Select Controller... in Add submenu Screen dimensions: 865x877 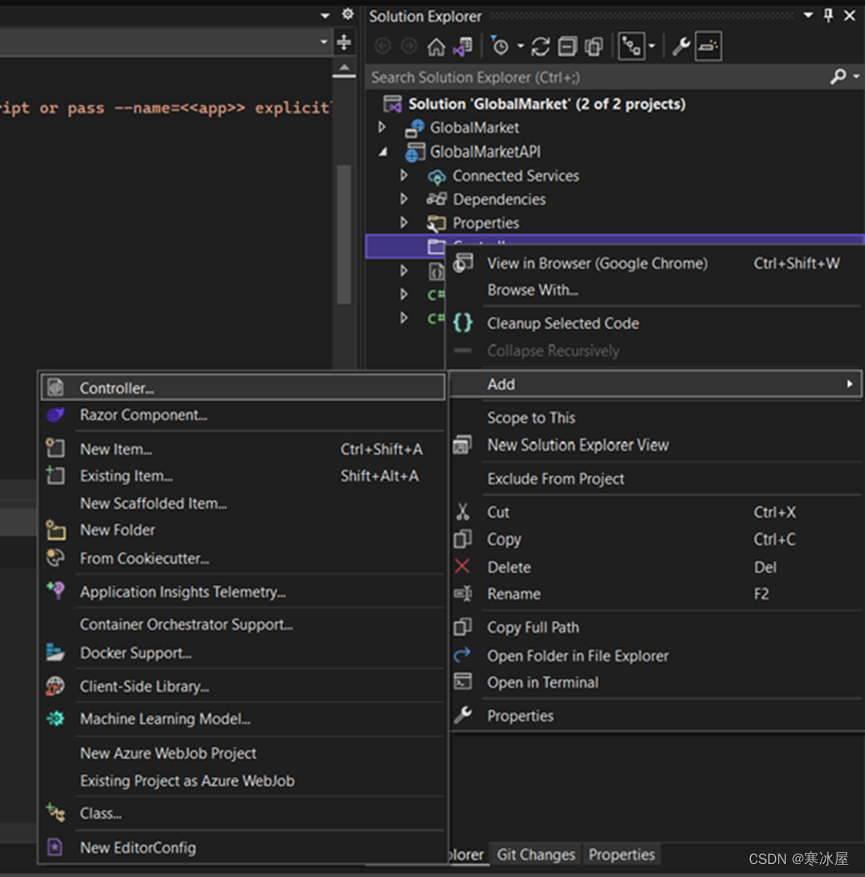pos(243,388)
